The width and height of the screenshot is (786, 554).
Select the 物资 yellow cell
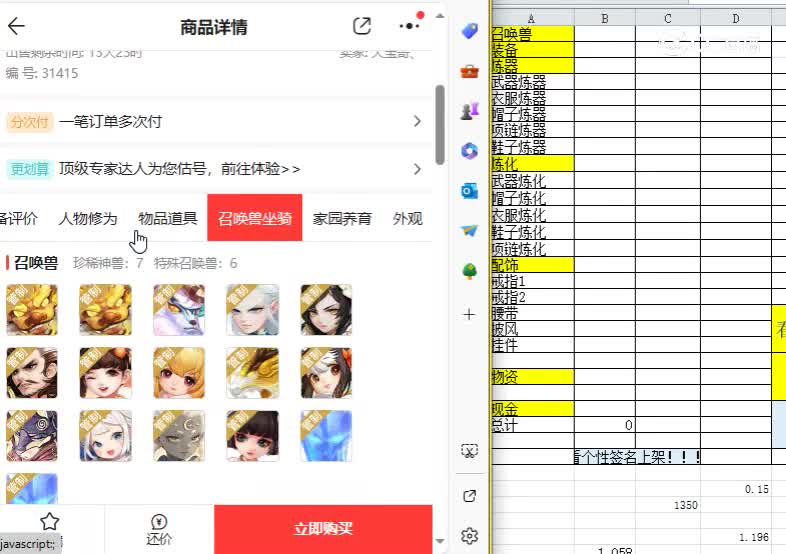533,377
